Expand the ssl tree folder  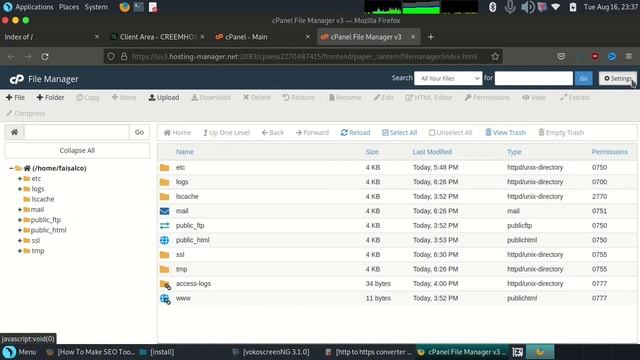tap(20, 240)
